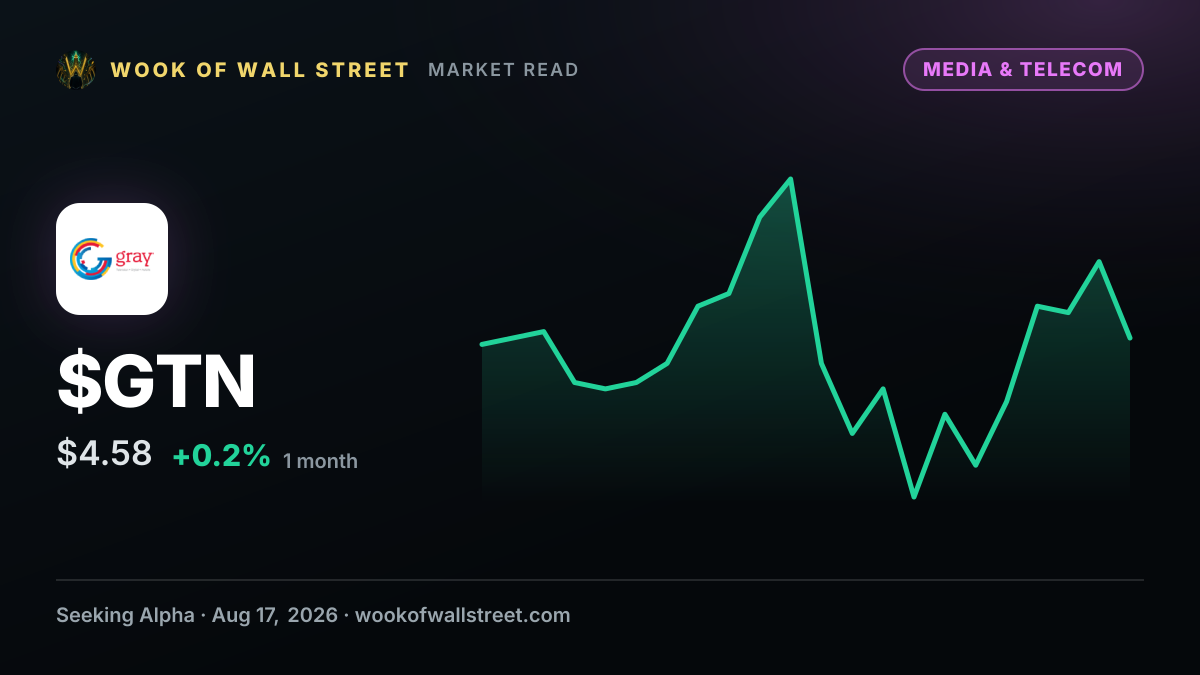Select the Media & Telecom tag

click(1023, 69)
